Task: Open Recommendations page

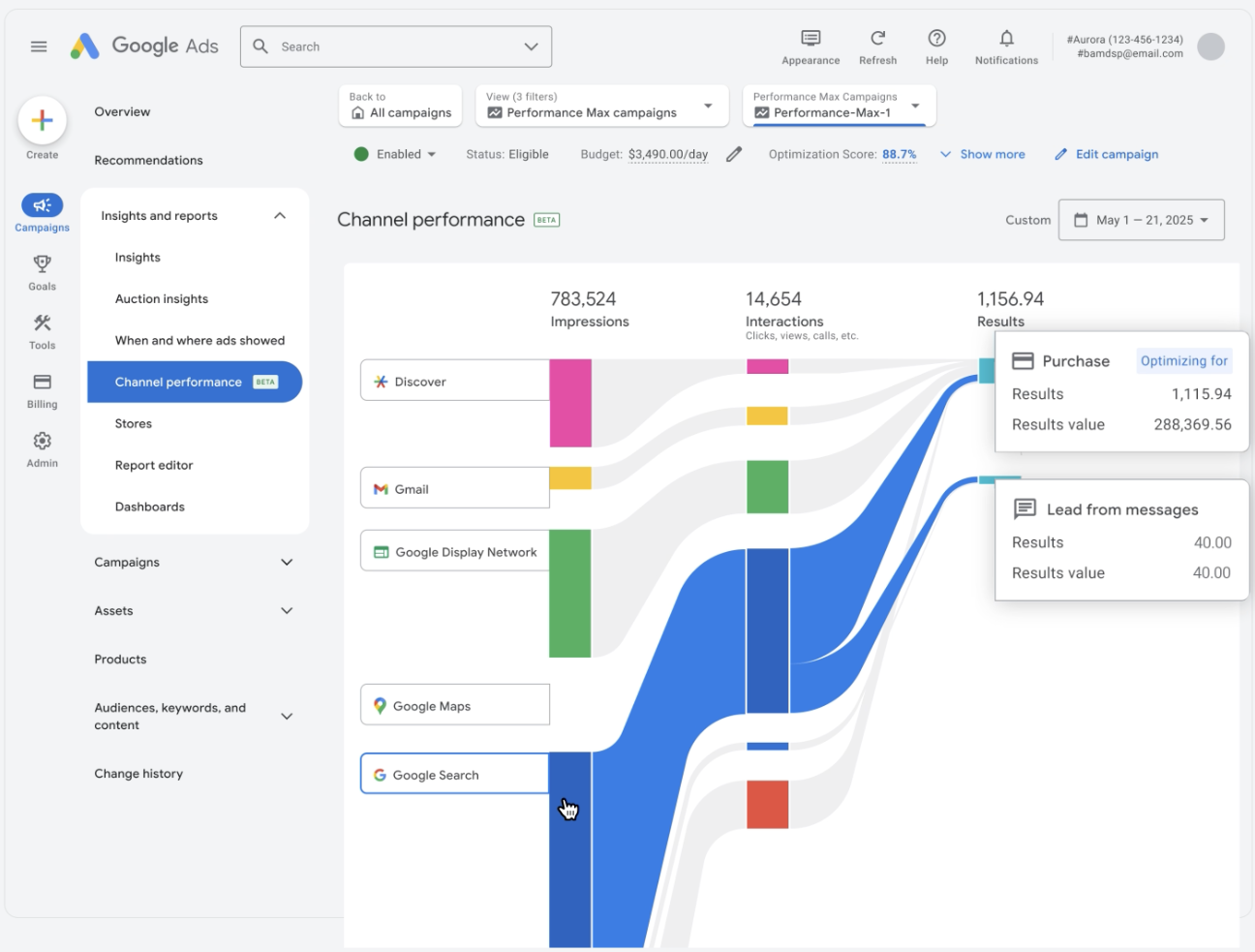Action: [148, 160]
